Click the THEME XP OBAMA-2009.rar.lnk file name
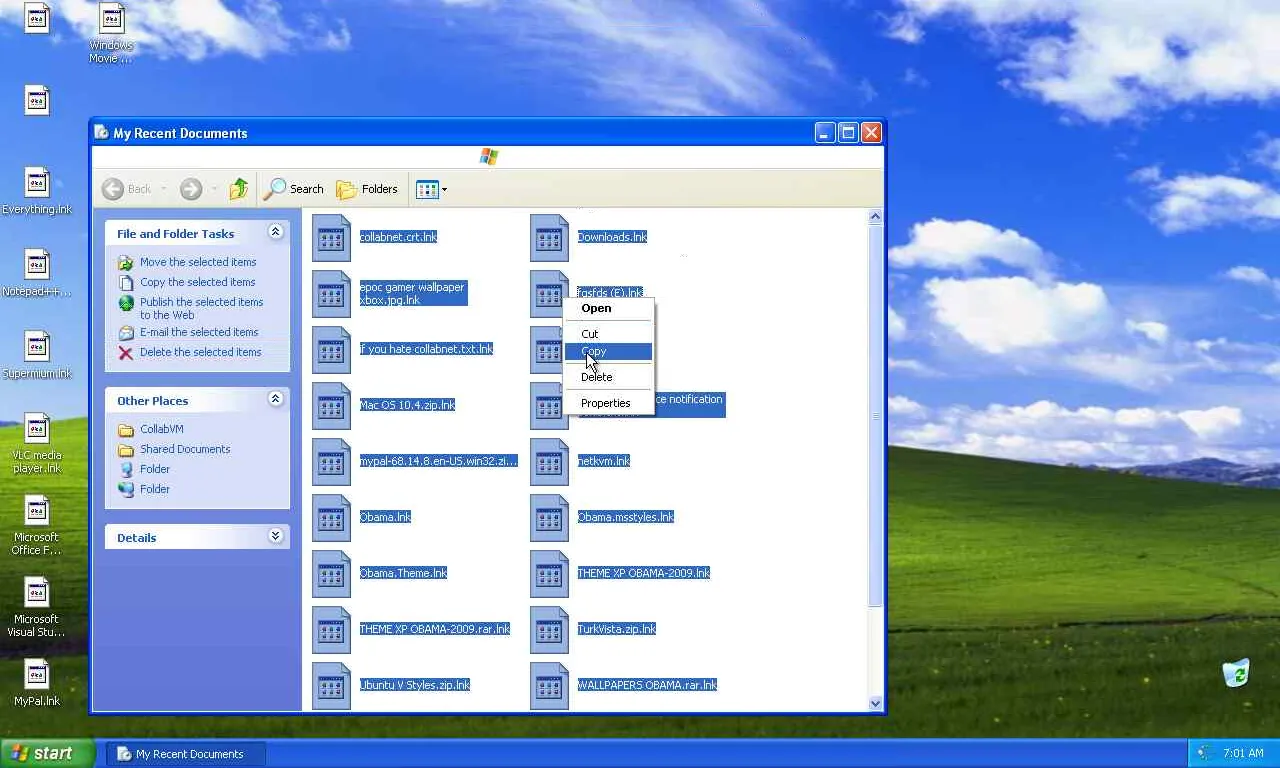 point(435,629)
